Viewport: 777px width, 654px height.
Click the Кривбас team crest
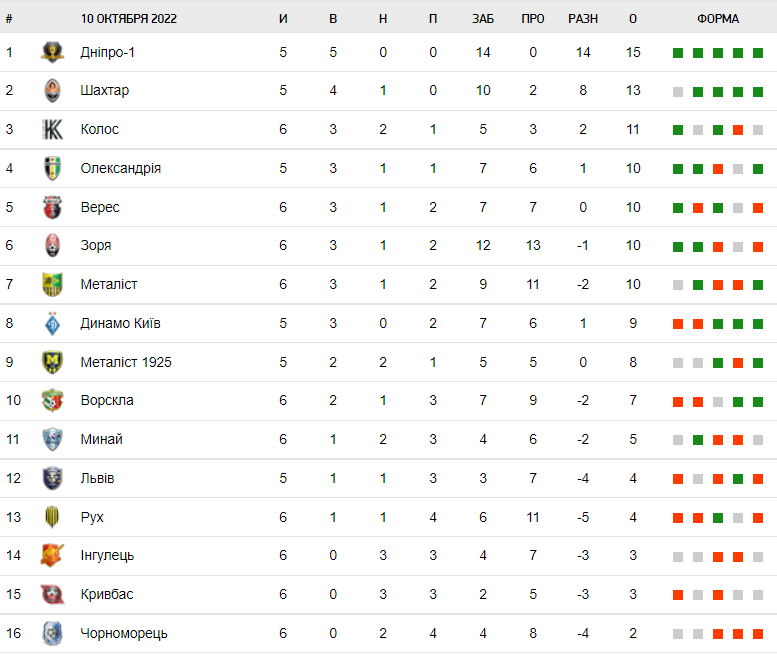(53, 594)
